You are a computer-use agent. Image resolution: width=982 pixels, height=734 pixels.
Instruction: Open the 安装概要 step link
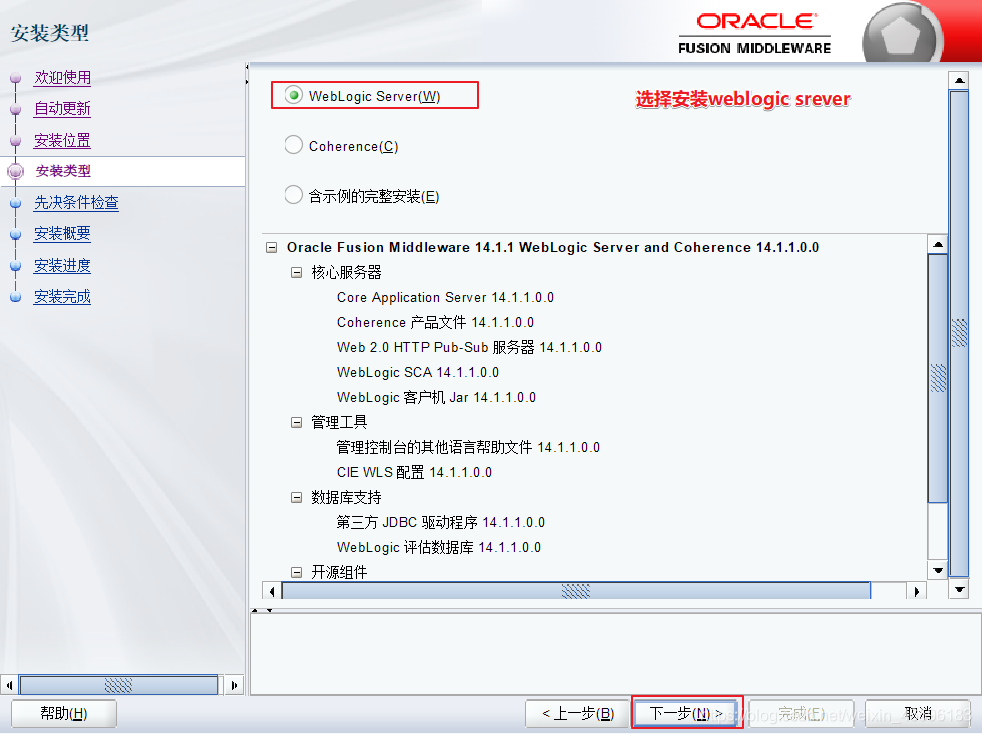coord(63,234)
